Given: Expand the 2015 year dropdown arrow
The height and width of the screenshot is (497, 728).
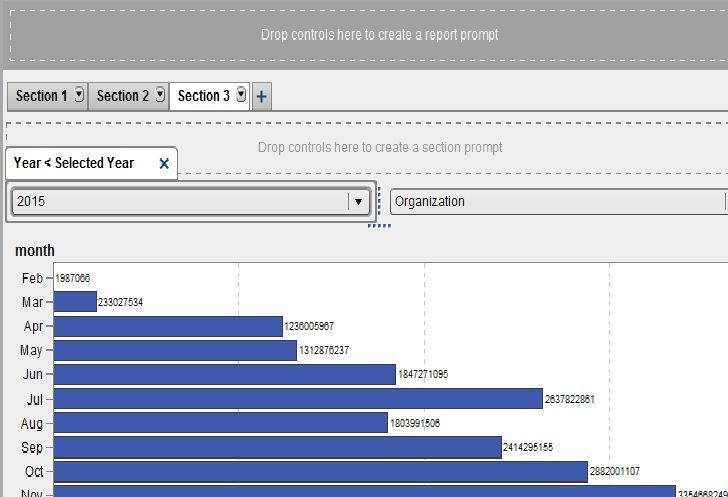Looking at the screenshot, I should coord(358,201).
